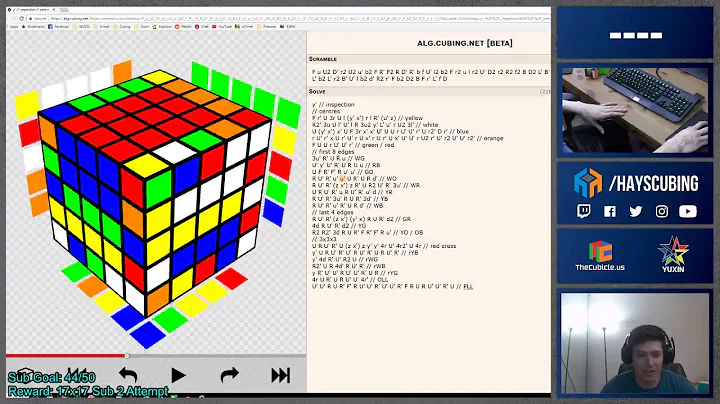This screenshot has height=404, width=720.
Task: Open the E-mail bookmark folder
Action: click(x=102, y=27)
